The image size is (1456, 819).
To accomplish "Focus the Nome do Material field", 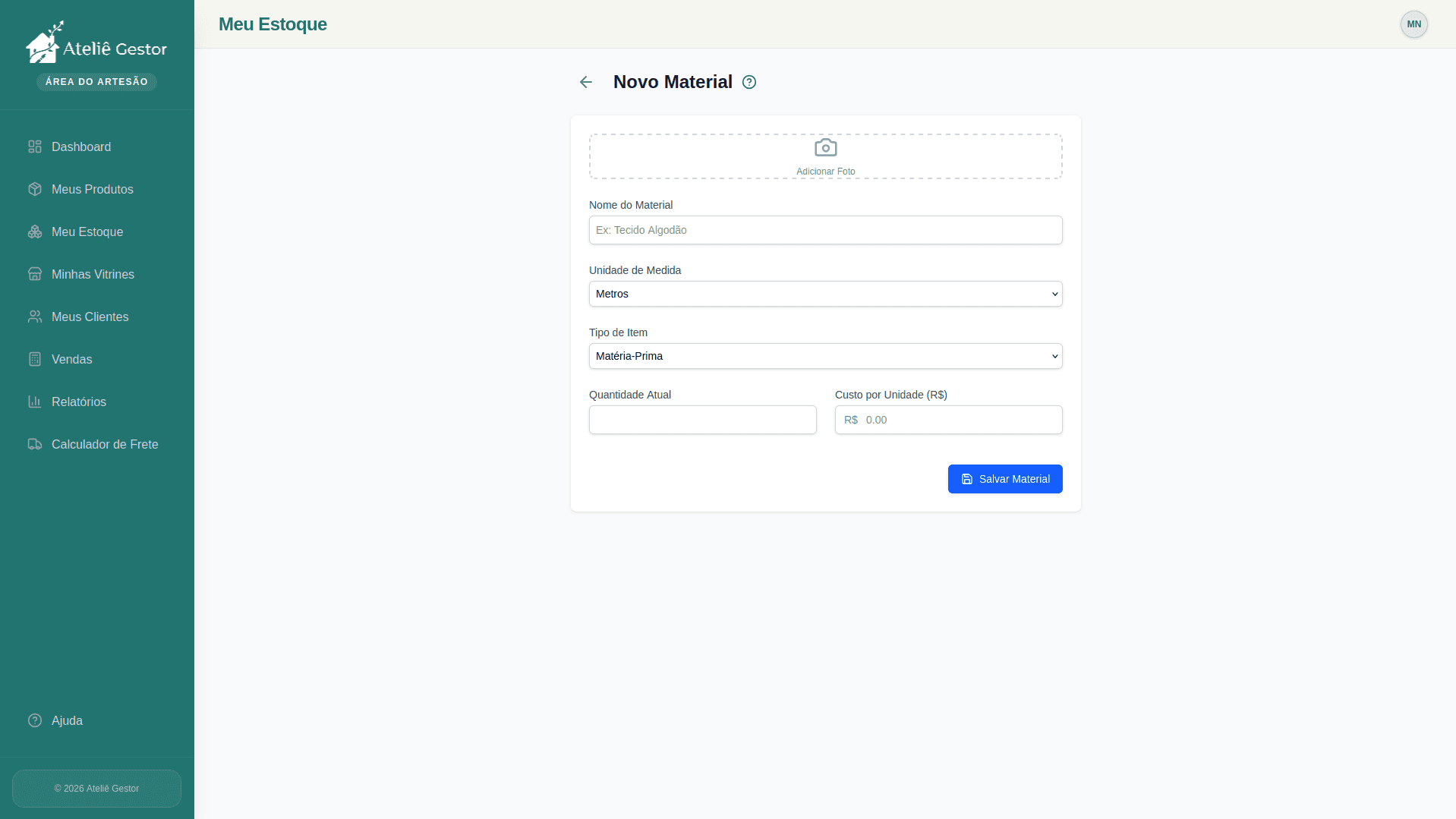I will (x=825, y=230).
